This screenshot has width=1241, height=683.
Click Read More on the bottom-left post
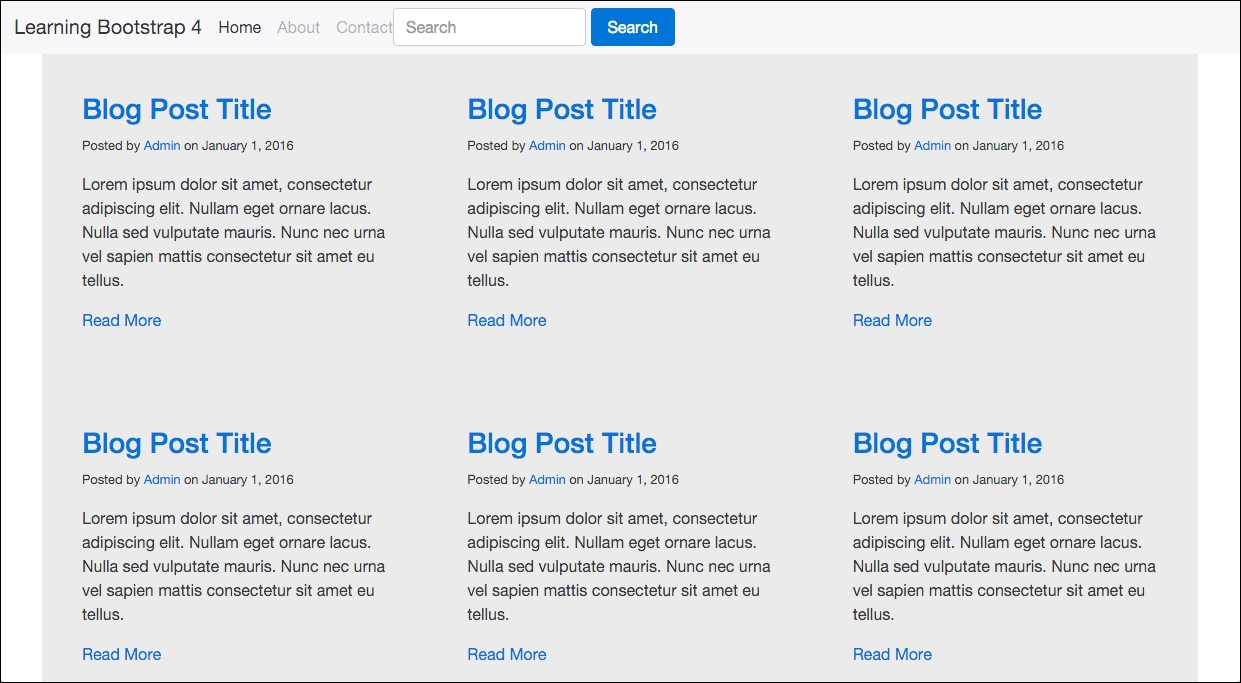point(121,654)
